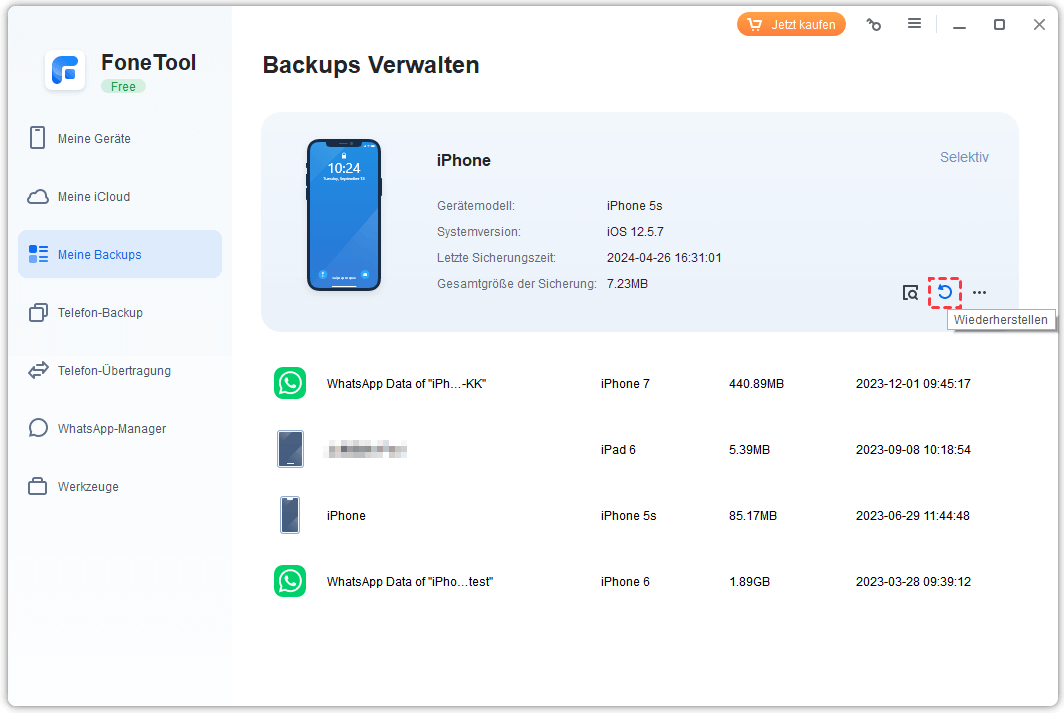Click the browse backup magnifier icon

[910, 293]
